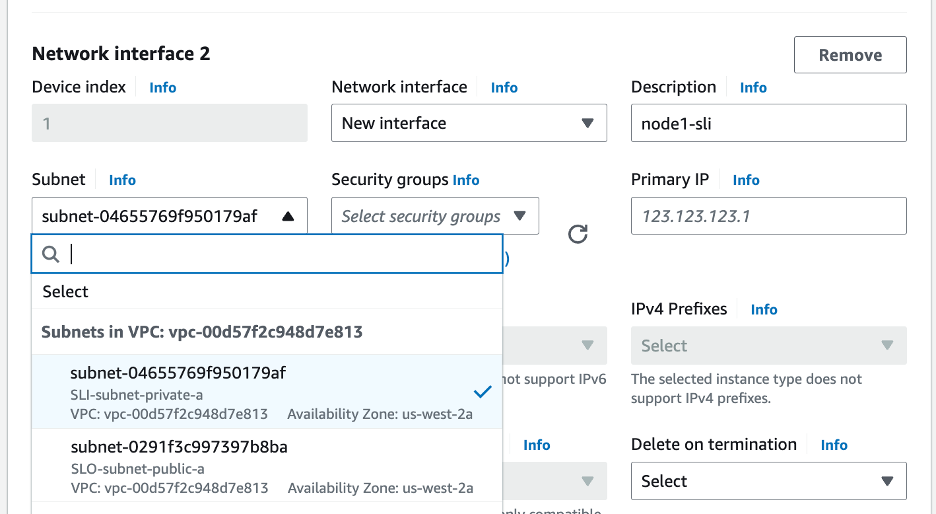936x514 pixels.
Task: Click the checkmark on the selected subnet
Action: point(482,392)
